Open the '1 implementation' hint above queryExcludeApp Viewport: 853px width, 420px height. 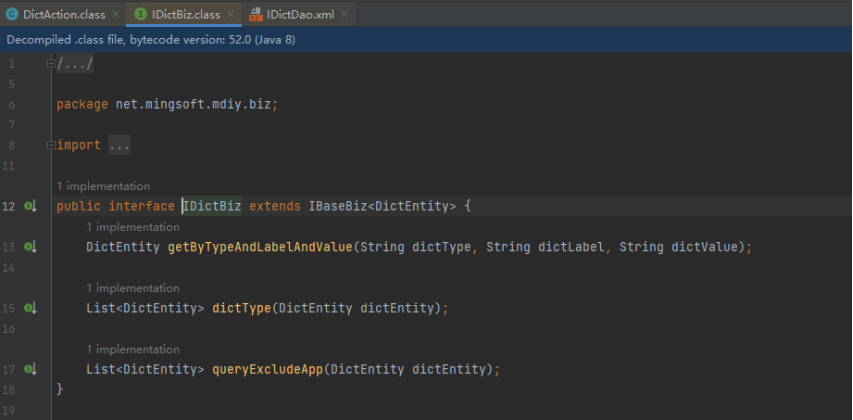(x=133, y=349)
